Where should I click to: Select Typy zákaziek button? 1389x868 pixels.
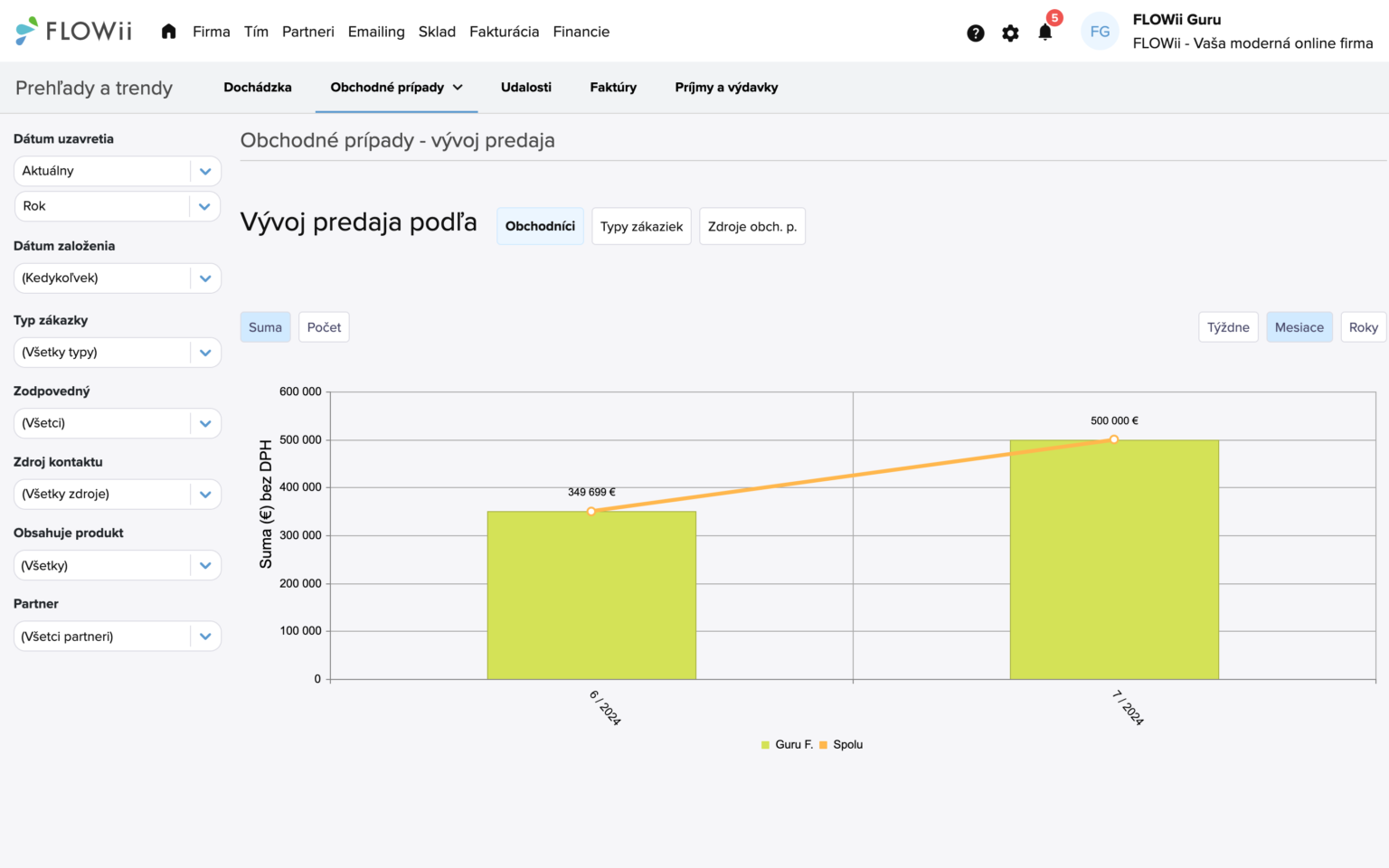tap(641, 227)
